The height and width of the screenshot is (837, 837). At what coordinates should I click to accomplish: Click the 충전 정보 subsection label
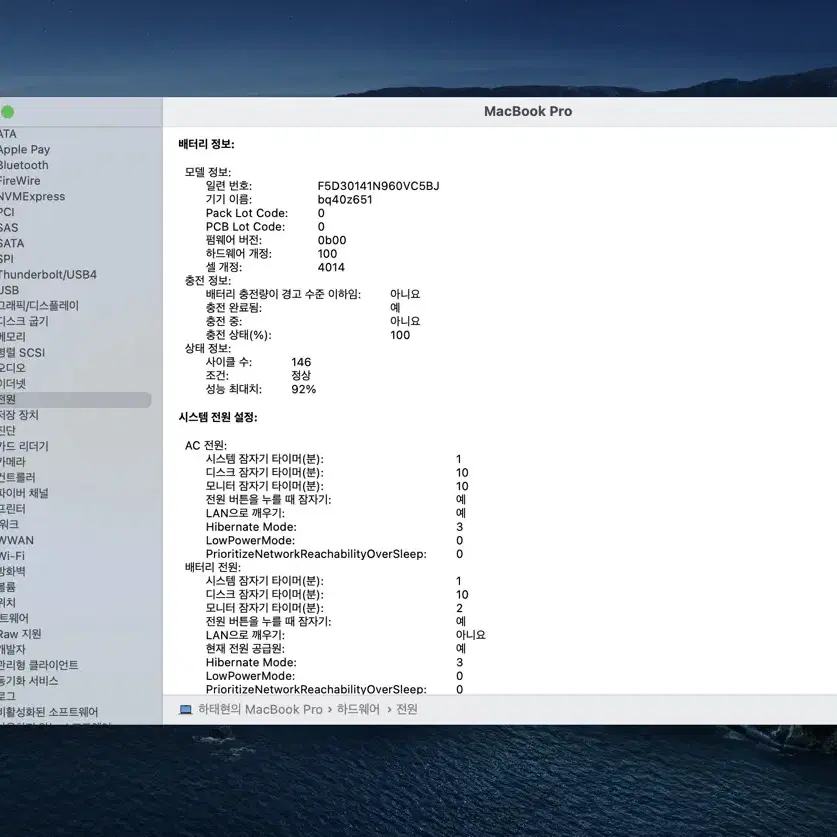208,281
